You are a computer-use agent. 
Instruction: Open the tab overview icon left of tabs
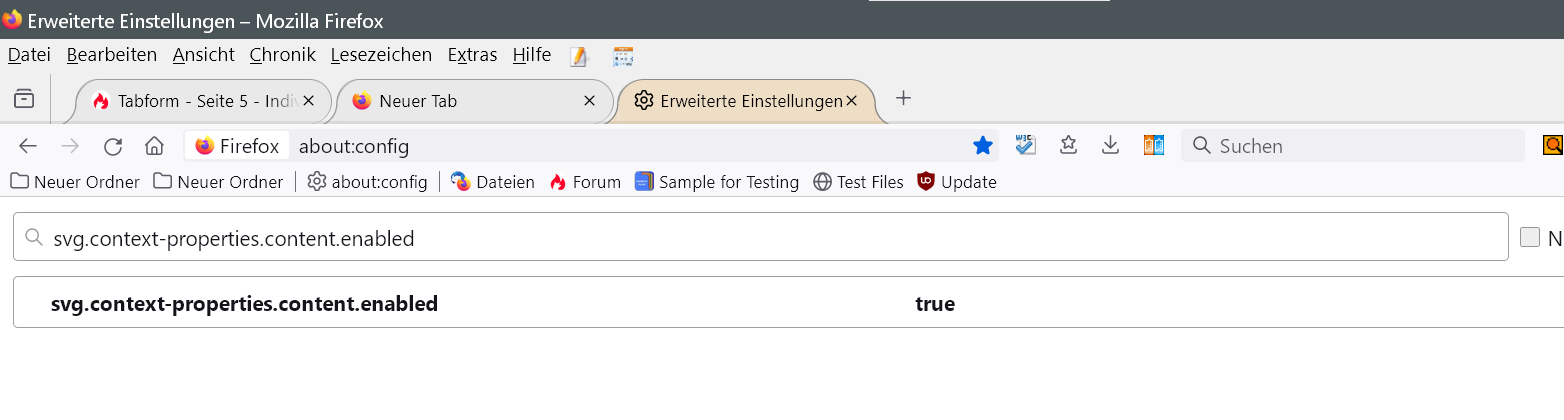pos(23,99)
